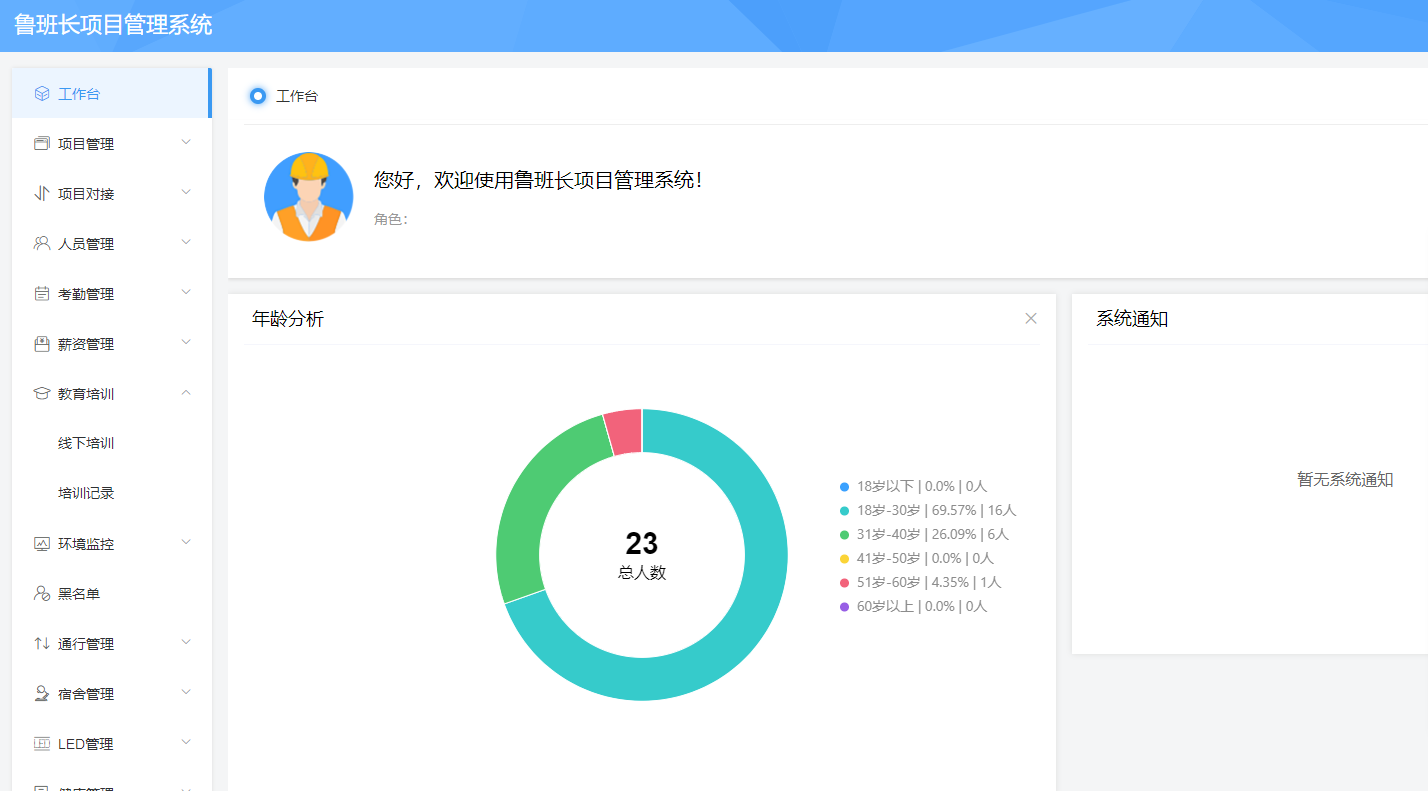Dismiss the 年龄分析 panel
Image resolution: width=1428 pixels, height=791 pixels.
click(1031, 318)
